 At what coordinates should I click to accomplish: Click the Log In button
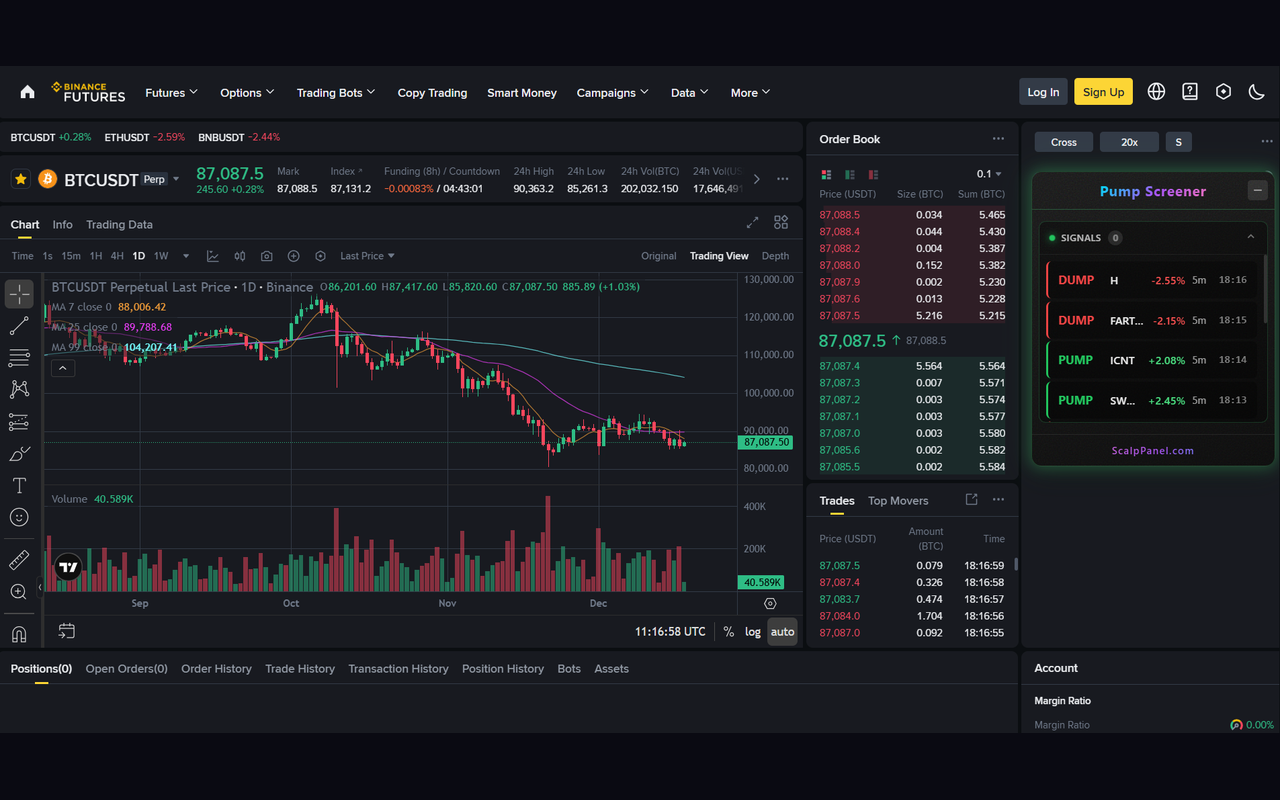(1043, 92)
